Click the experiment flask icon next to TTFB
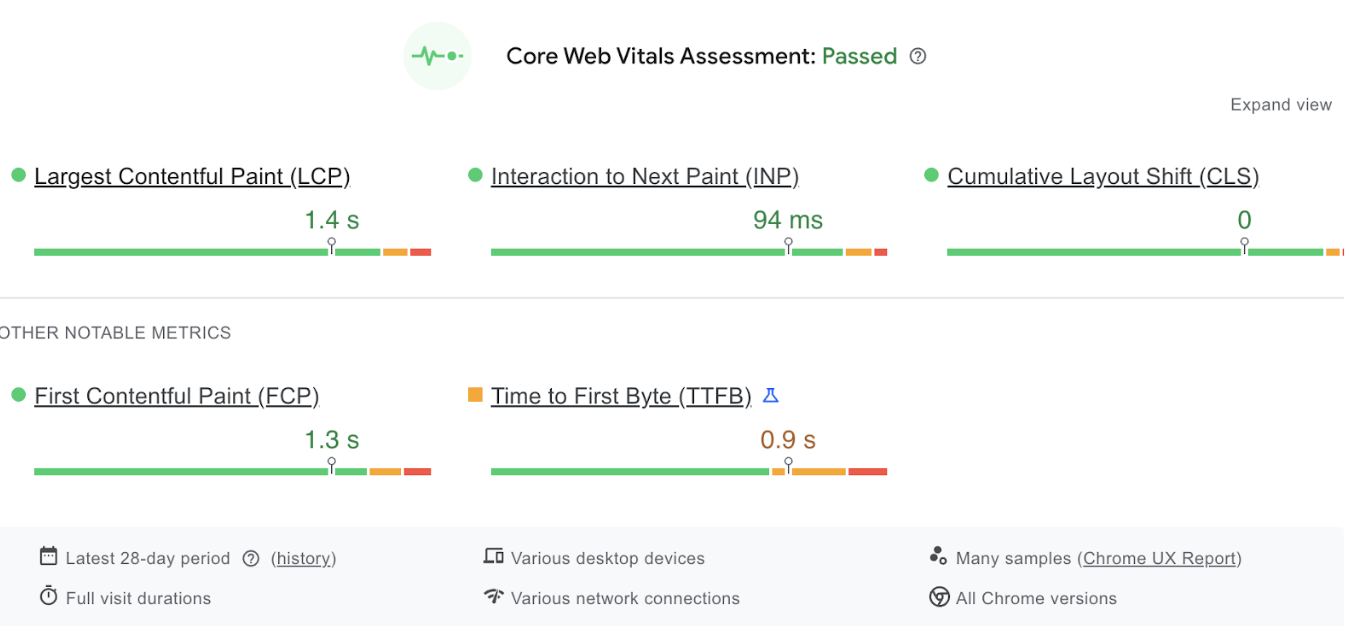 tap(770, 395)
